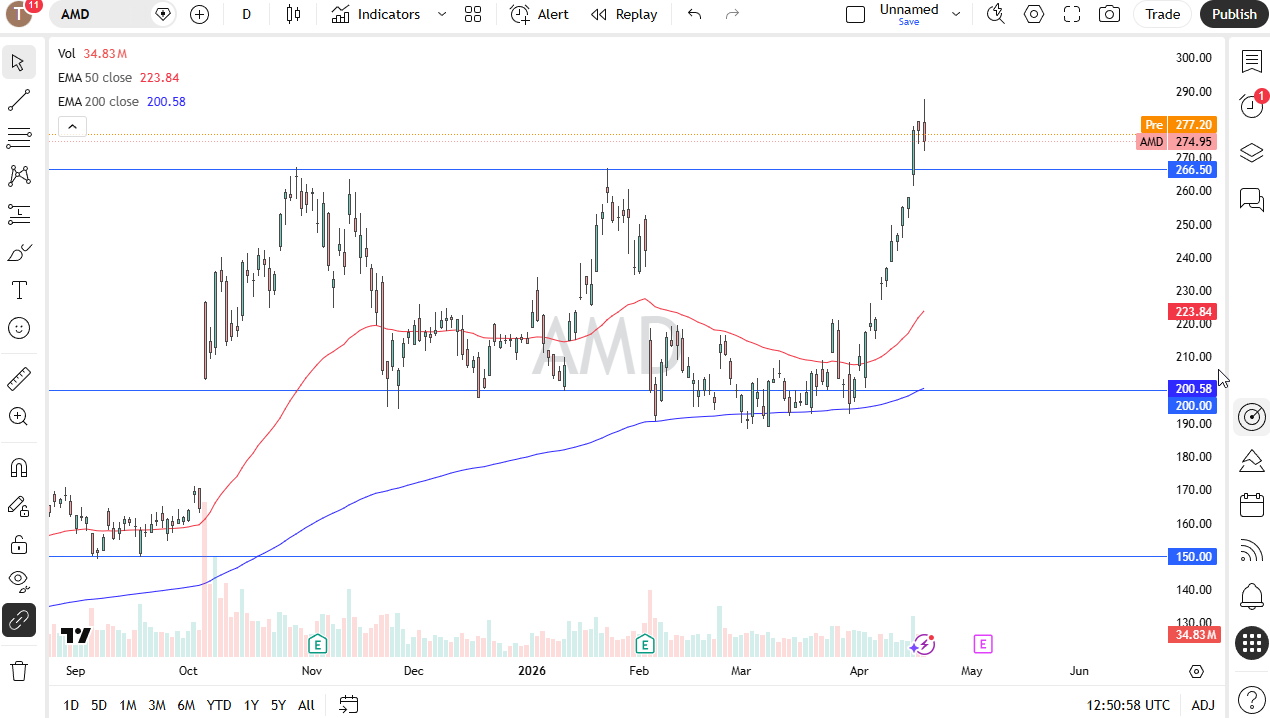The image size is (1270, 718).
Task: Change the D time interval
Action: [x=247, y=14]
